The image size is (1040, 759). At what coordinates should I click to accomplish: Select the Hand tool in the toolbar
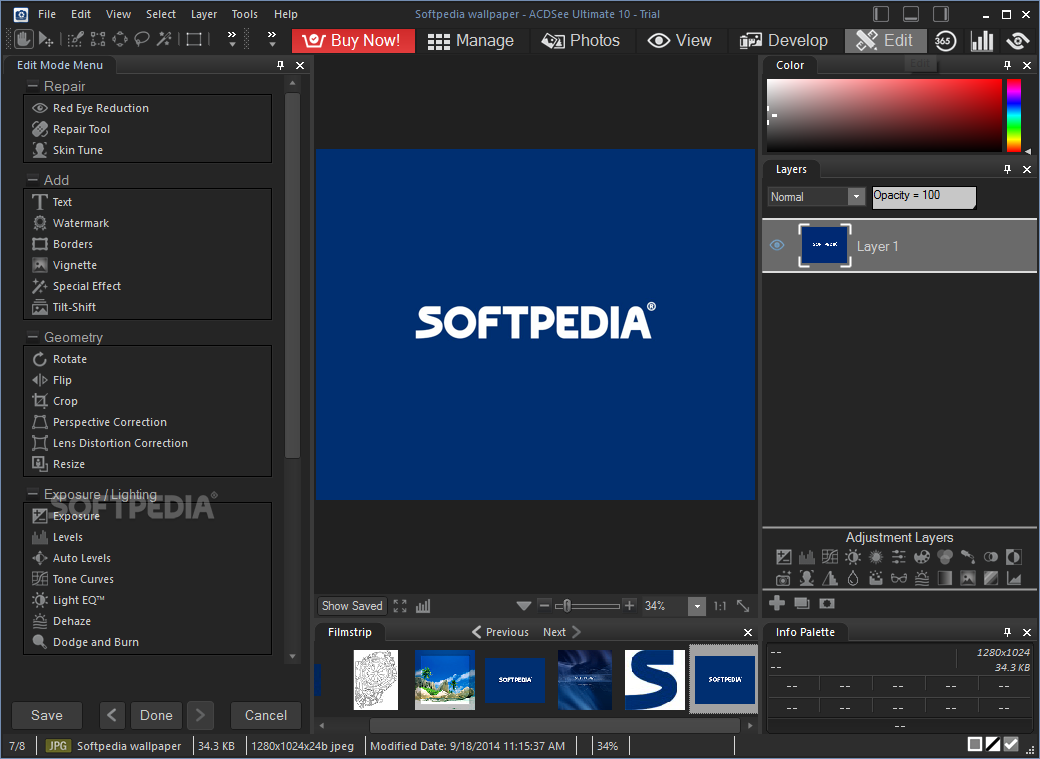(x=23, y=40)
